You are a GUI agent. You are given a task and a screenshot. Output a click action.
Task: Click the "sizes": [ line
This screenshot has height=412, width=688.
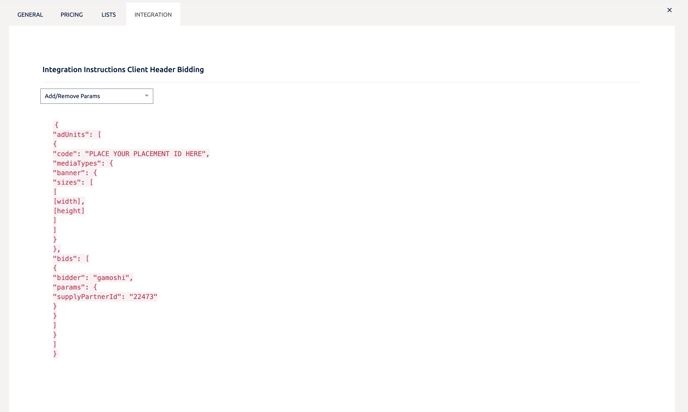(73, 182)
